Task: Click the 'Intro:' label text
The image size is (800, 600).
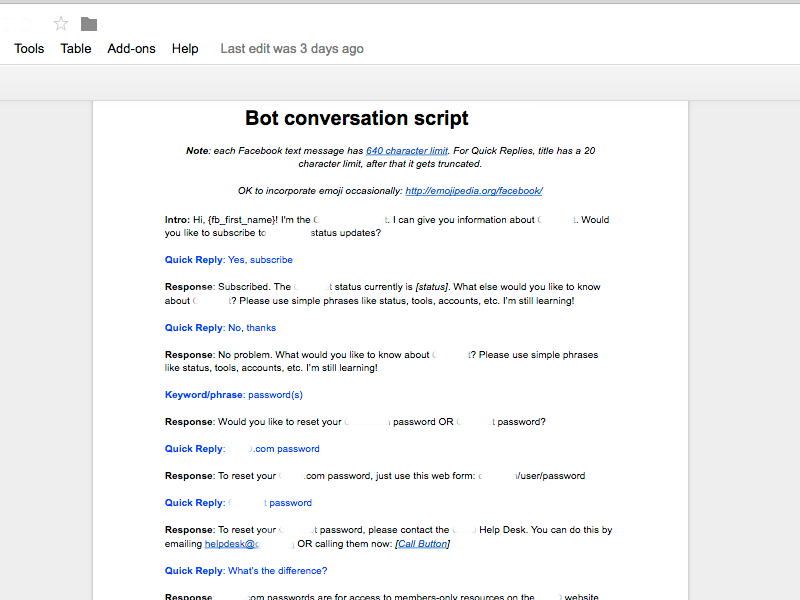Action: 177,220
